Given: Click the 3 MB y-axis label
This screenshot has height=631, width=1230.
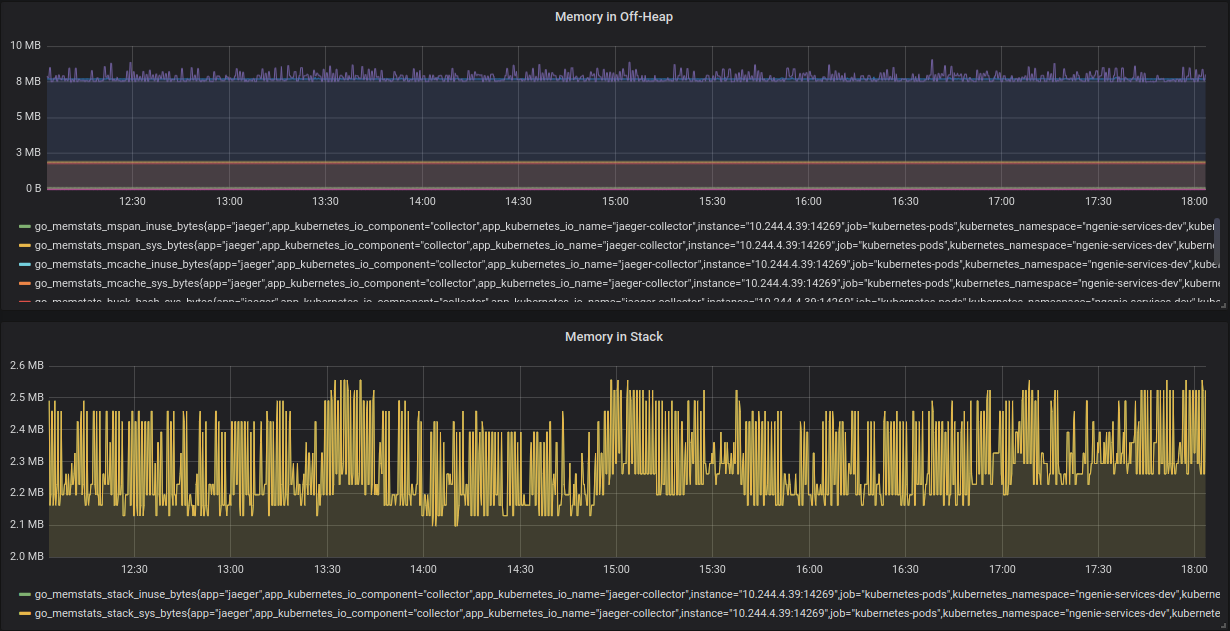Looking at the screenshot, I should coord(29,153).
